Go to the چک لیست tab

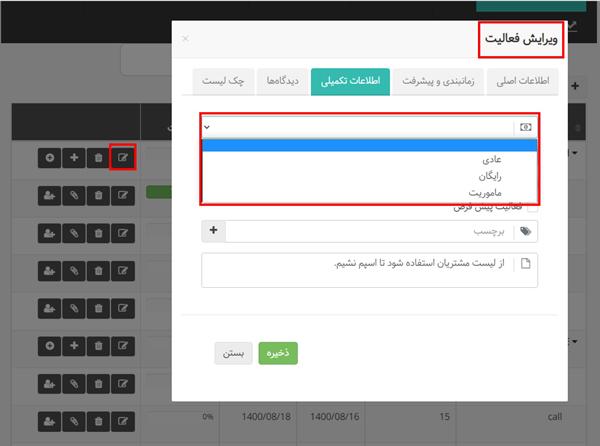point(224,82)
